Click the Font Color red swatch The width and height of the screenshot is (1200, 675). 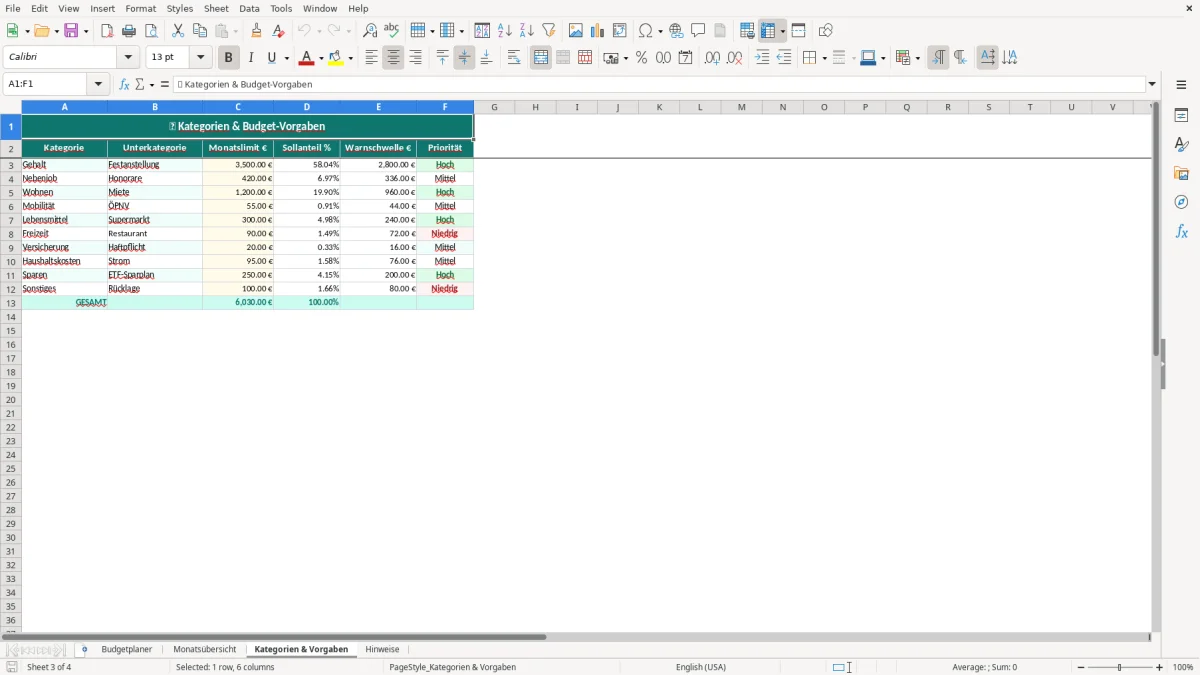pyautogui.click(x=307, y=58)
